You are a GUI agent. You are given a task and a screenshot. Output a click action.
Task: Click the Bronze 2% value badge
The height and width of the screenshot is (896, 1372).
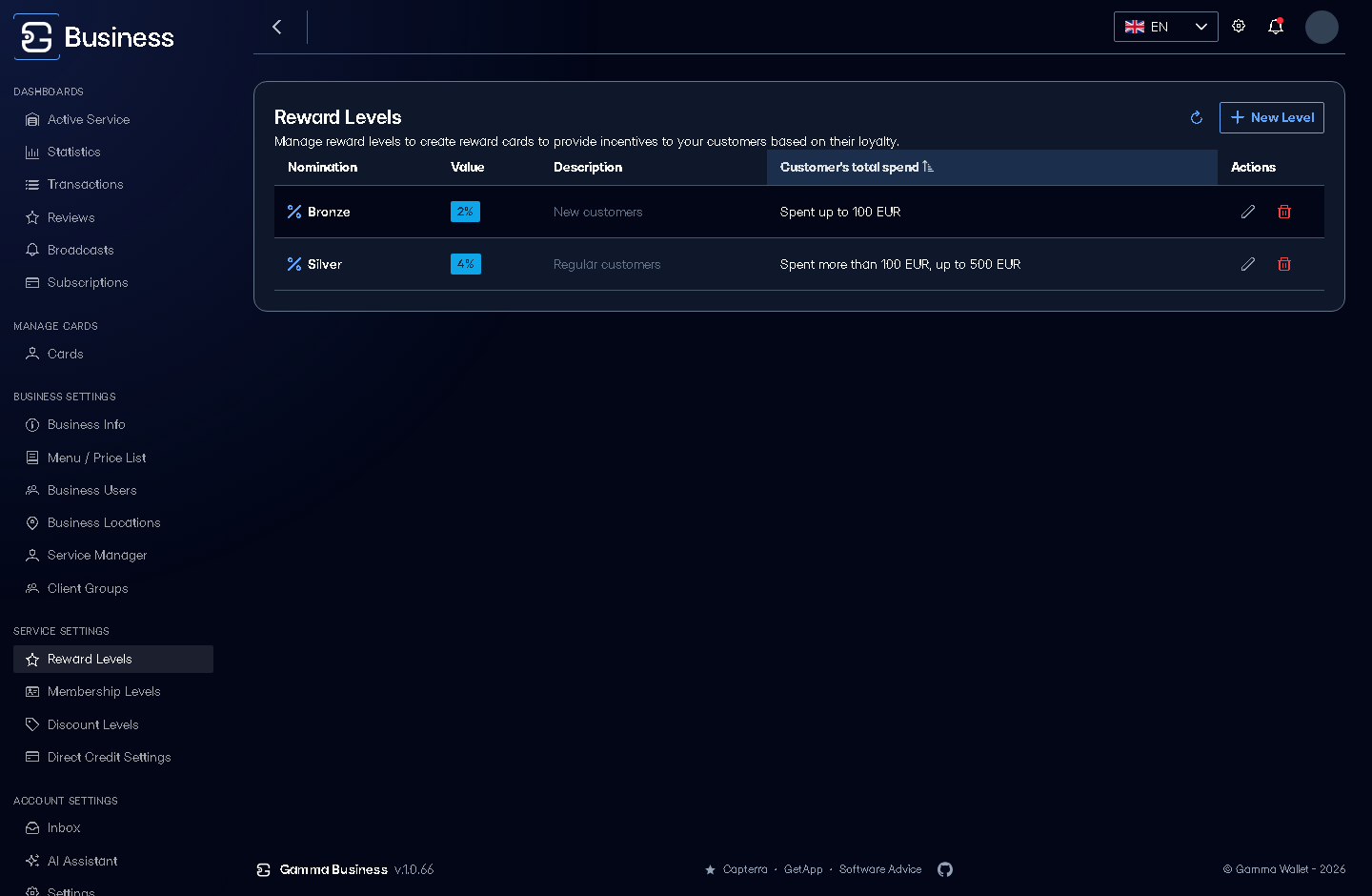coord(465,212)
